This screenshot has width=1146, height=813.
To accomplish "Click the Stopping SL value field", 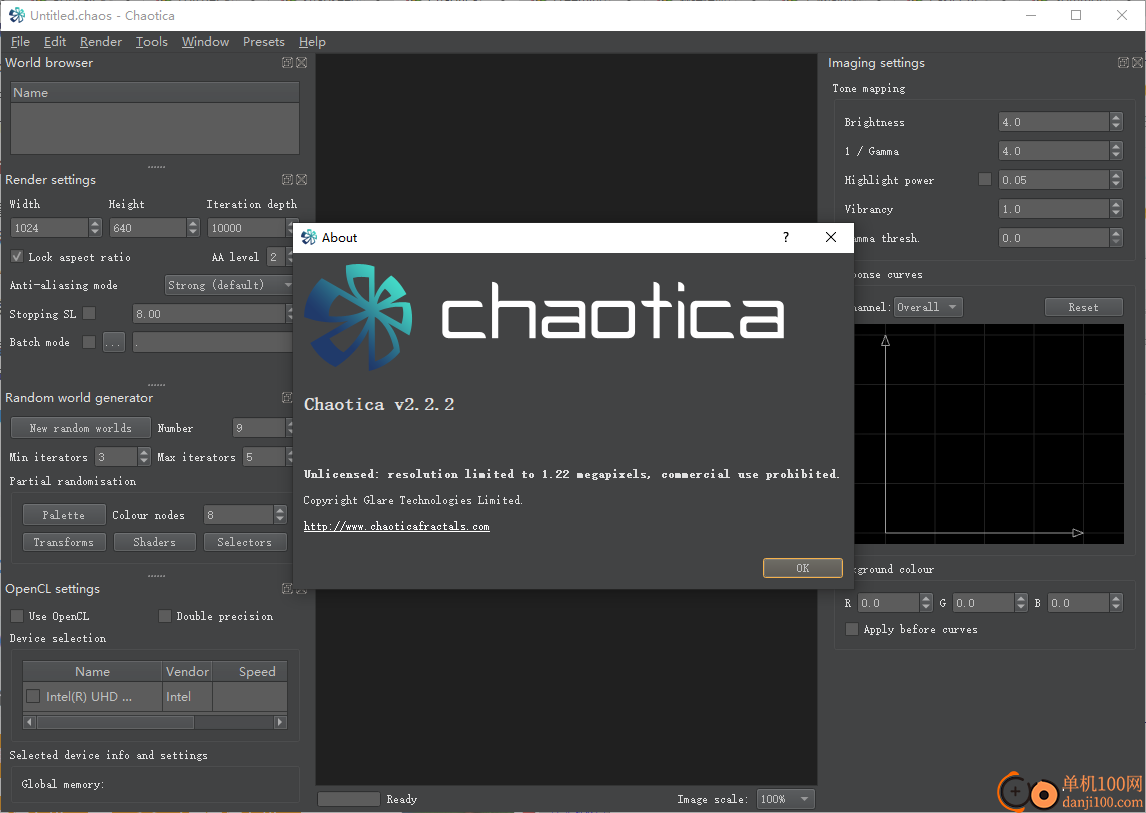I will click(x=209, y=314).
